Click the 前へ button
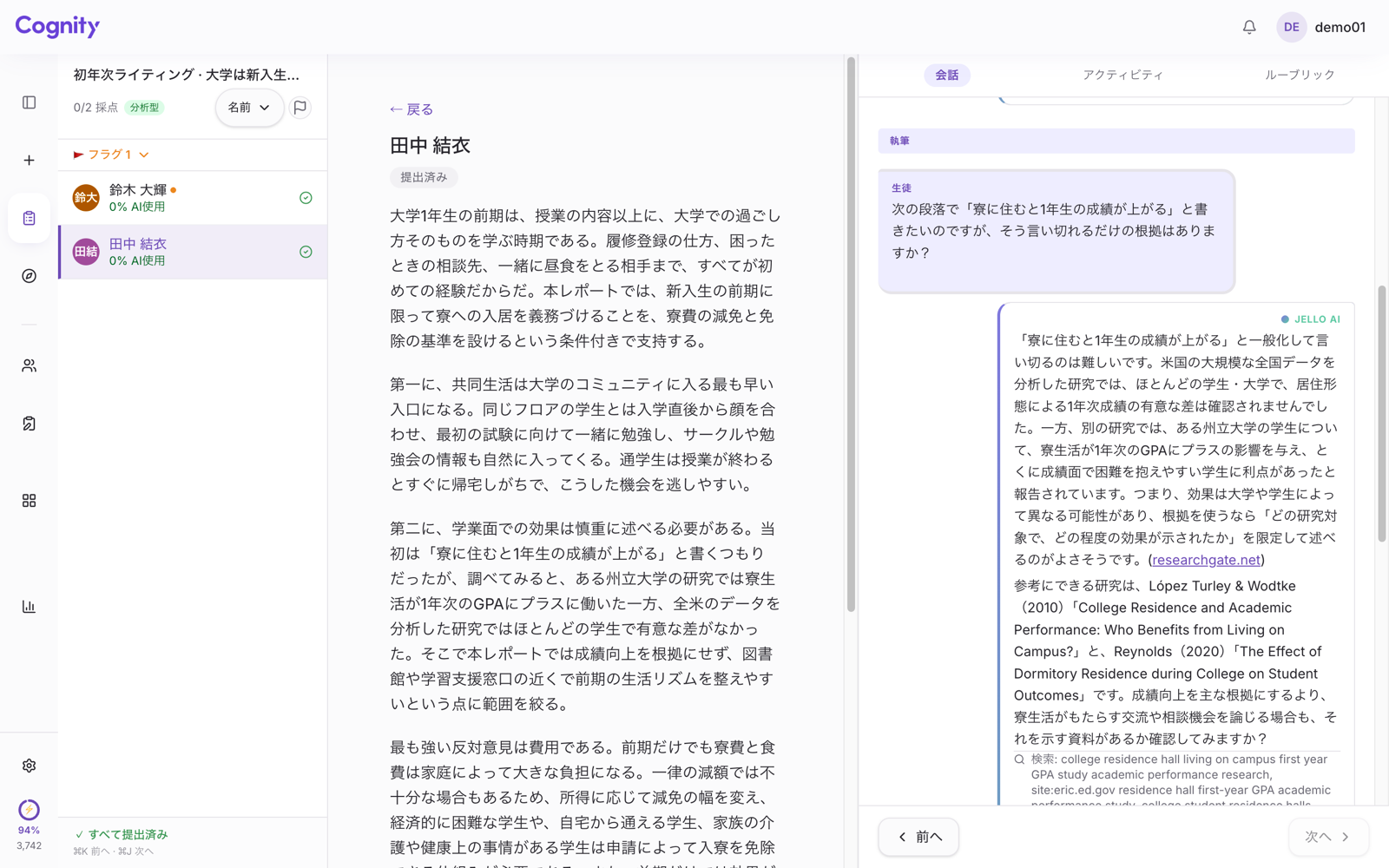 click(x=918, y=837)
